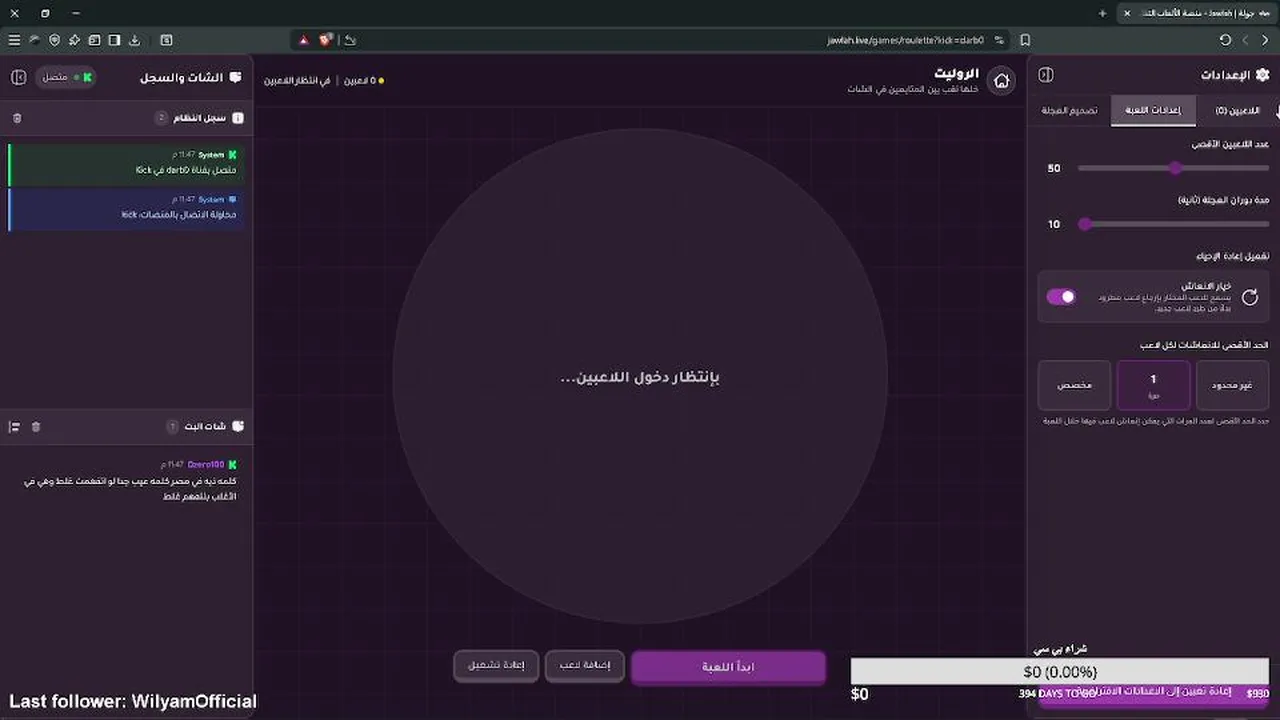Click the share page icon in address bar

click(x=349, y=40)
